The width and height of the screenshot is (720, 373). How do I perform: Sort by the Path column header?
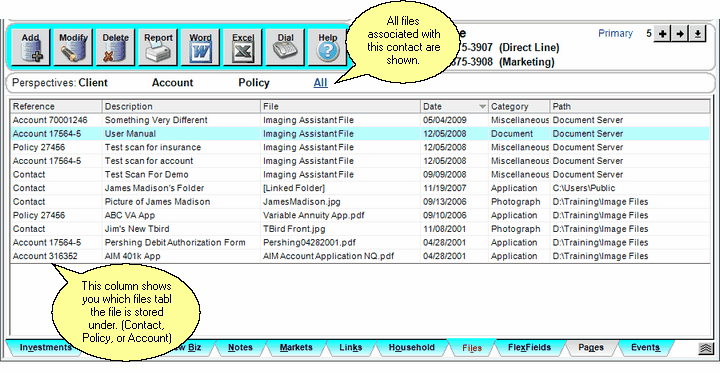[630, 107]
